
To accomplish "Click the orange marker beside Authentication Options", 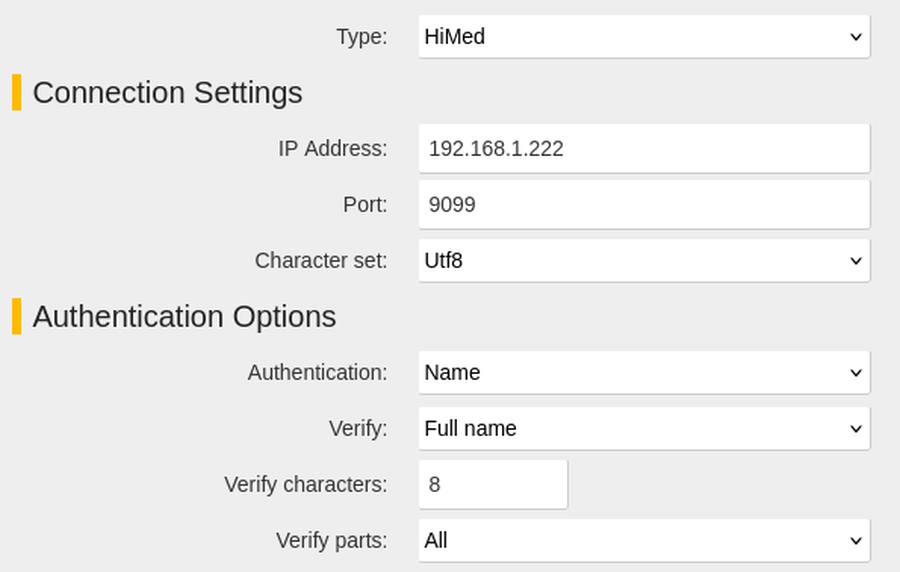I will pos(17,316).
